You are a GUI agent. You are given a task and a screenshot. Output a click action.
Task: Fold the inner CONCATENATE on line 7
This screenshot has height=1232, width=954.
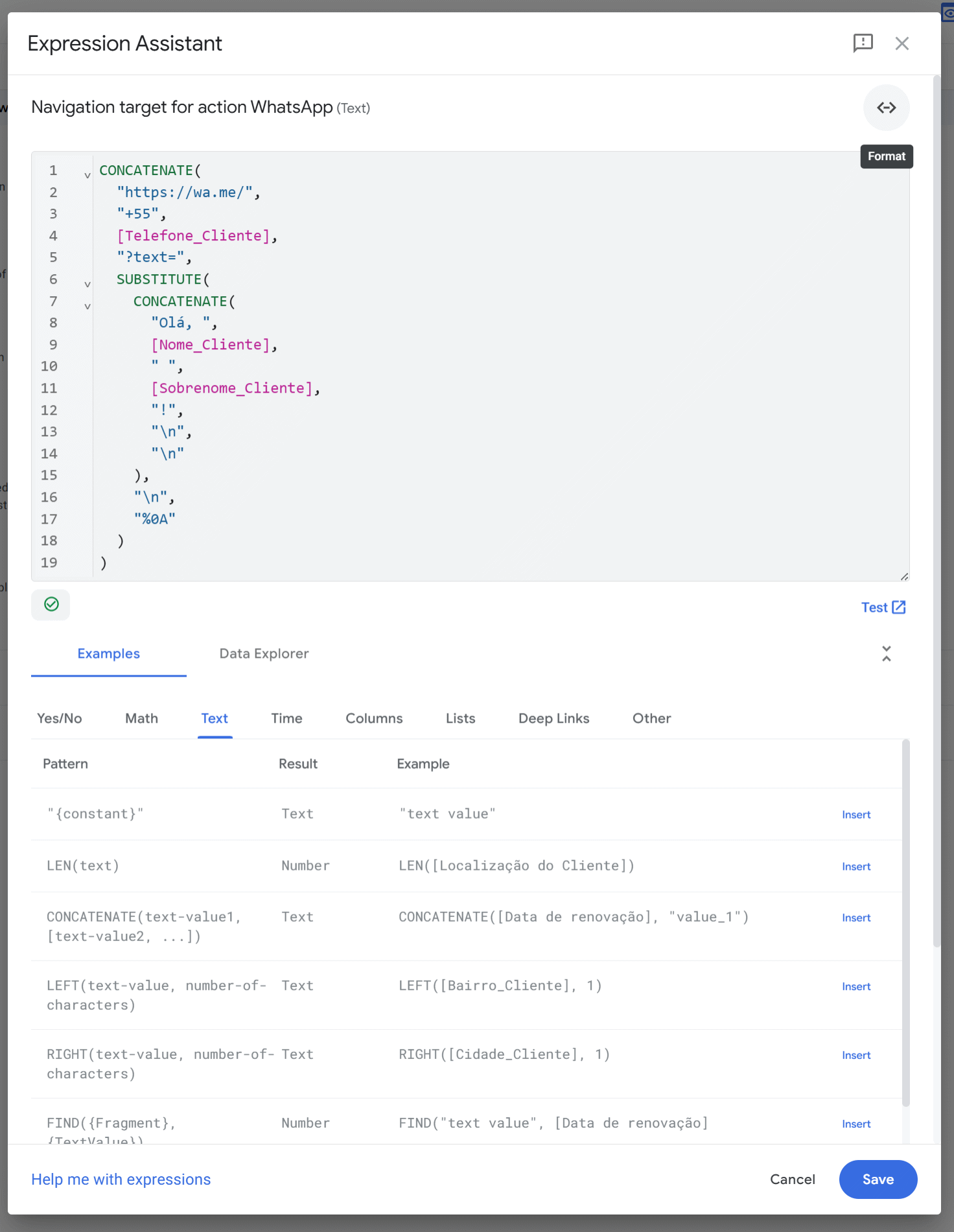(x=87, y=306)
